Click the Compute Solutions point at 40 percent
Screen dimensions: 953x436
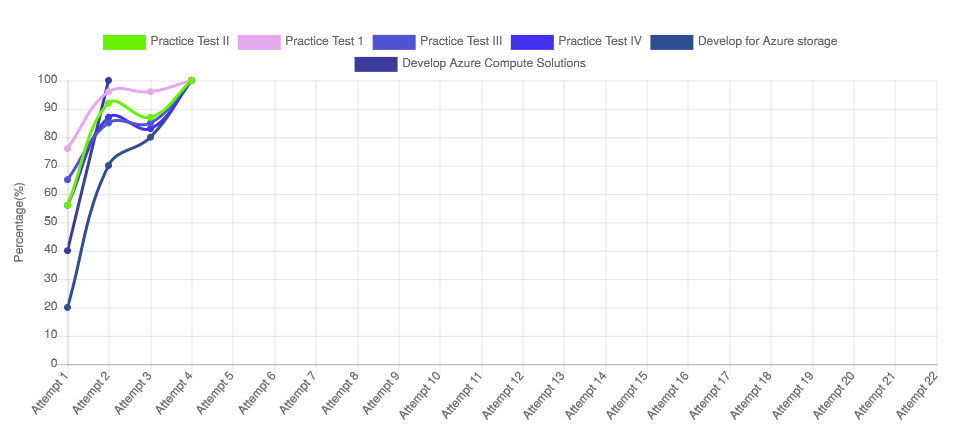click(67, 251)
